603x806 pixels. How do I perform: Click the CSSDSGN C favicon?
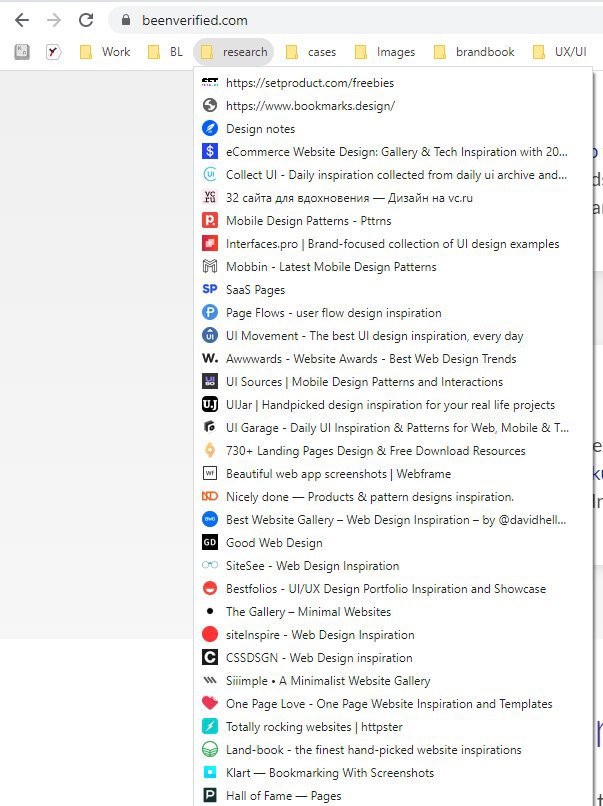(210, 657)
